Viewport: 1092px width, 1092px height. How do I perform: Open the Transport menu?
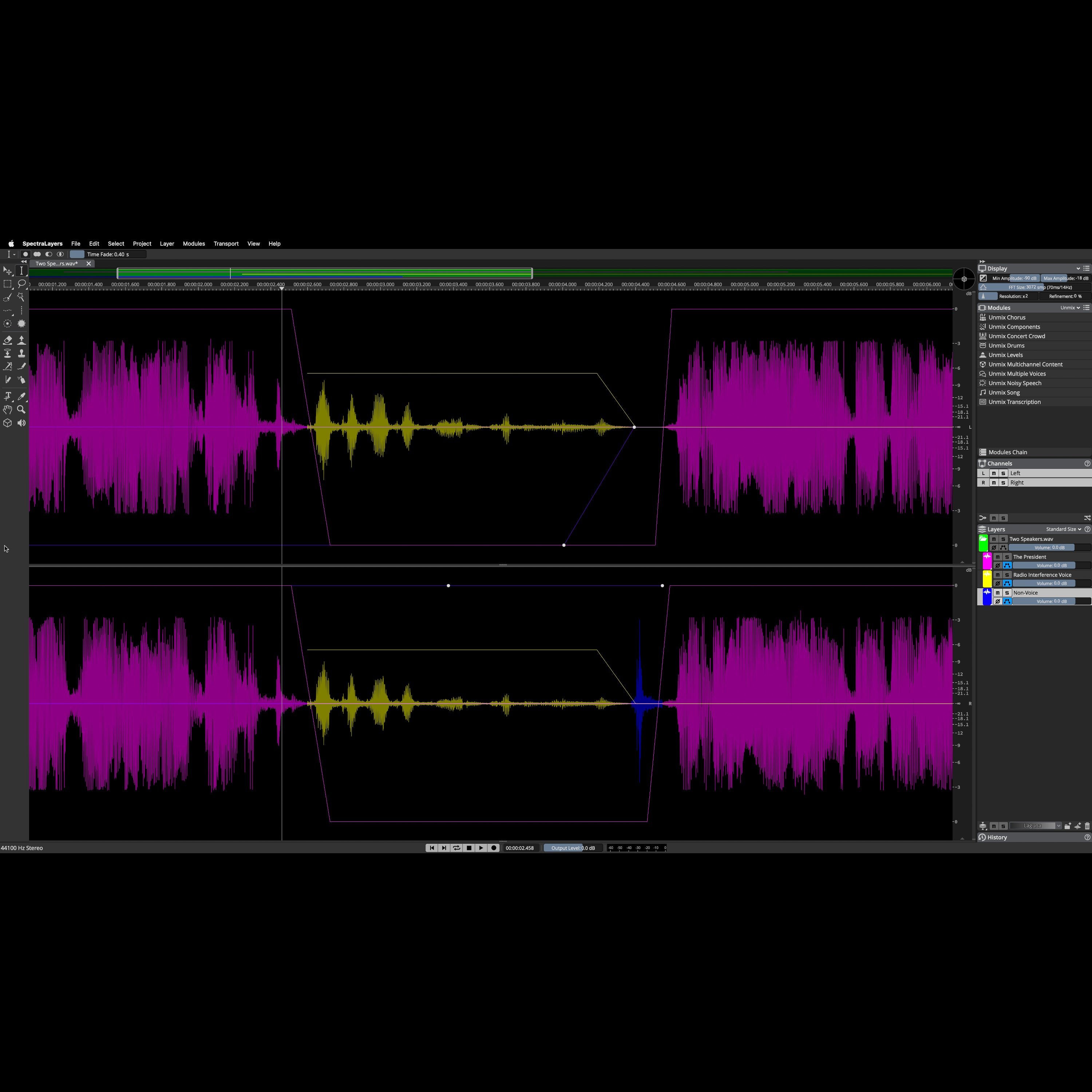click(x=226, y=244)
